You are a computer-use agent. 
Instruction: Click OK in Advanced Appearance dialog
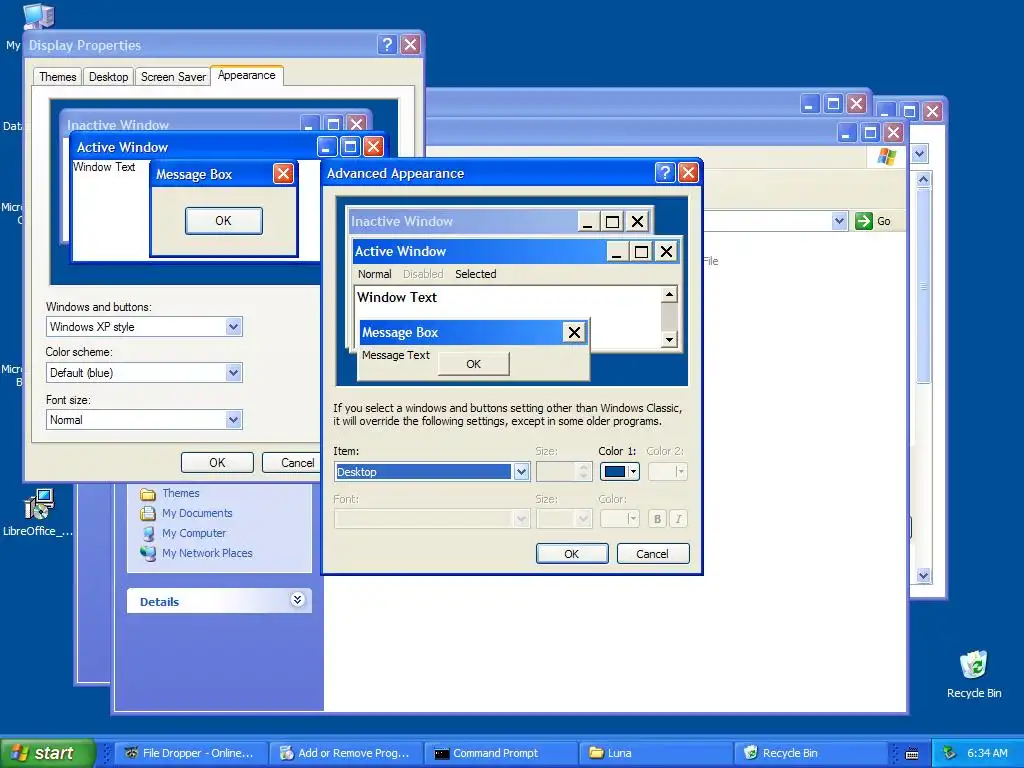(572, 554)
